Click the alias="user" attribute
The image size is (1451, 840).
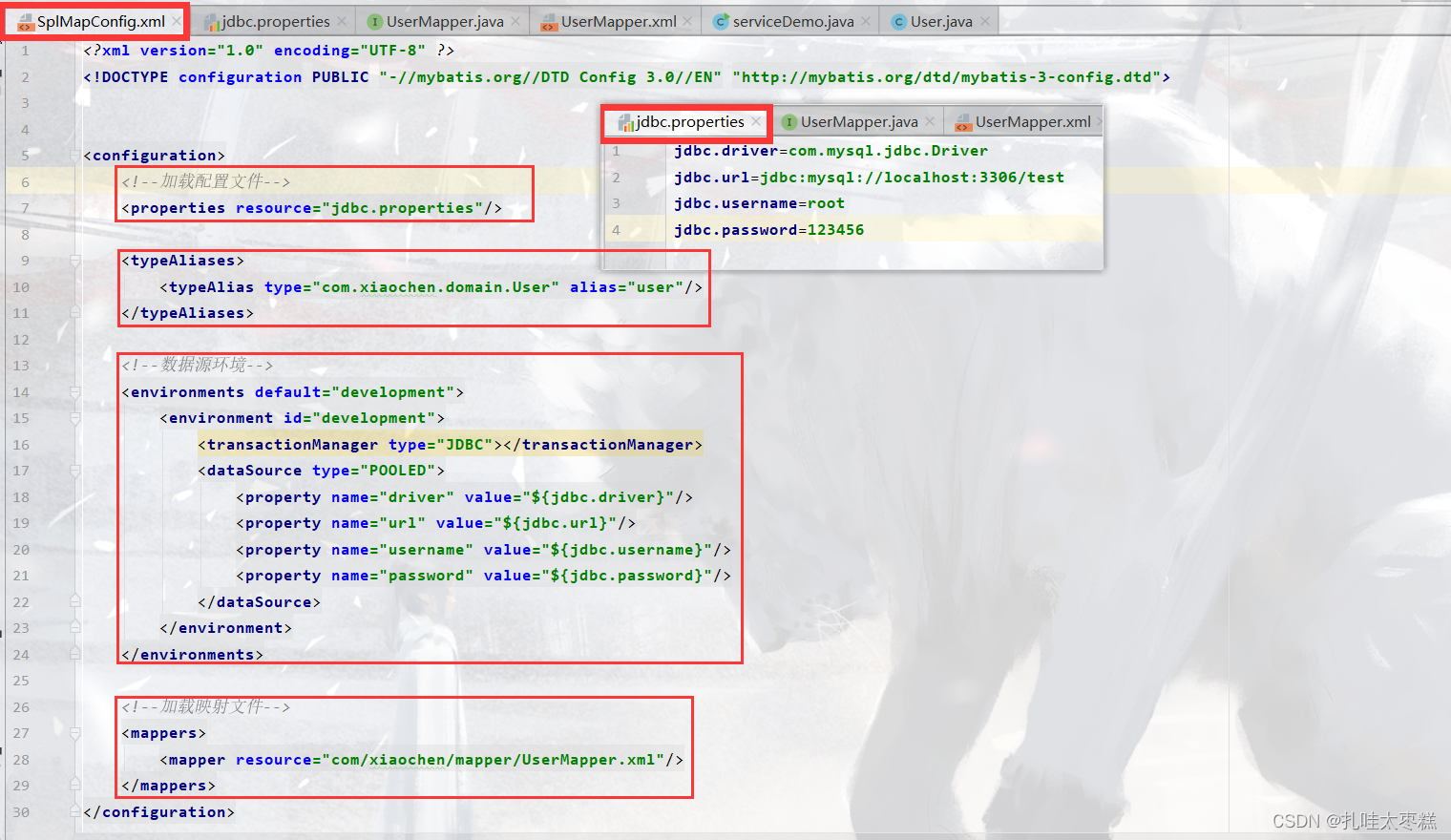pyautogui.click(x=627, y=287)
